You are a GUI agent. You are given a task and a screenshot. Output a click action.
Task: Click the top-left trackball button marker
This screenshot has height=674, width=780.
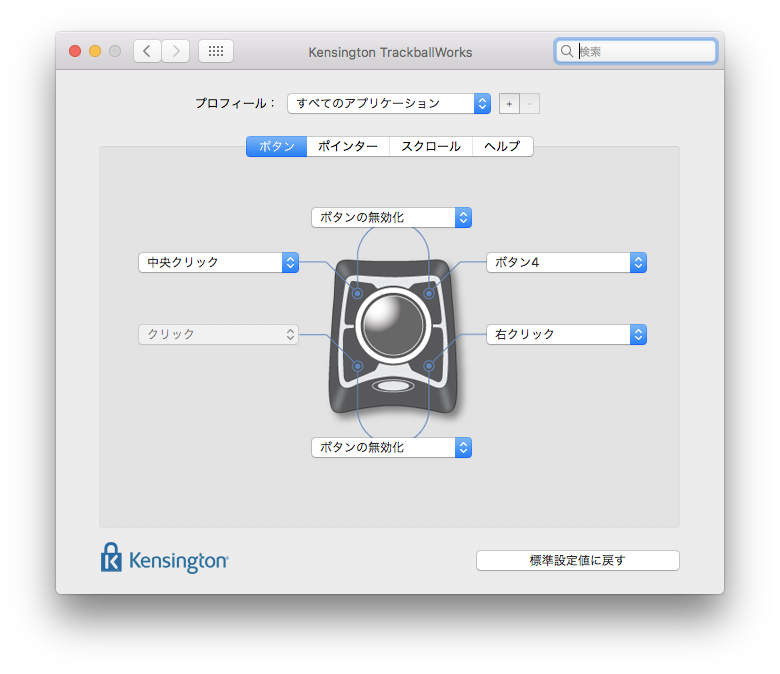point(357,293)
